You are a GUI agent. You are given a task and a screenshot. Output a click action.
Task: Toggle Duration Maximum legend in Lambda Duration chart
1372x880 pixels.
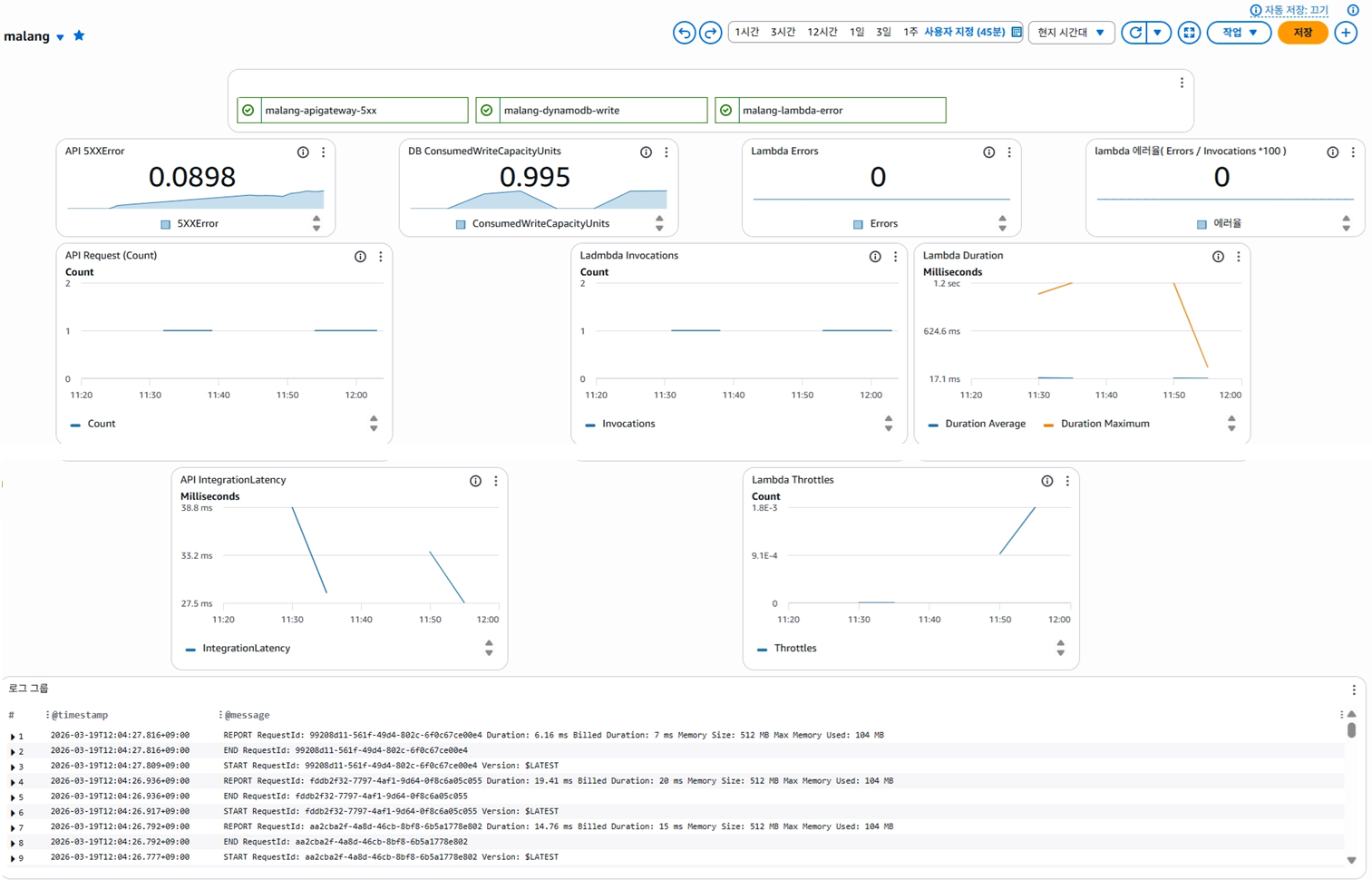point(1096,423)
